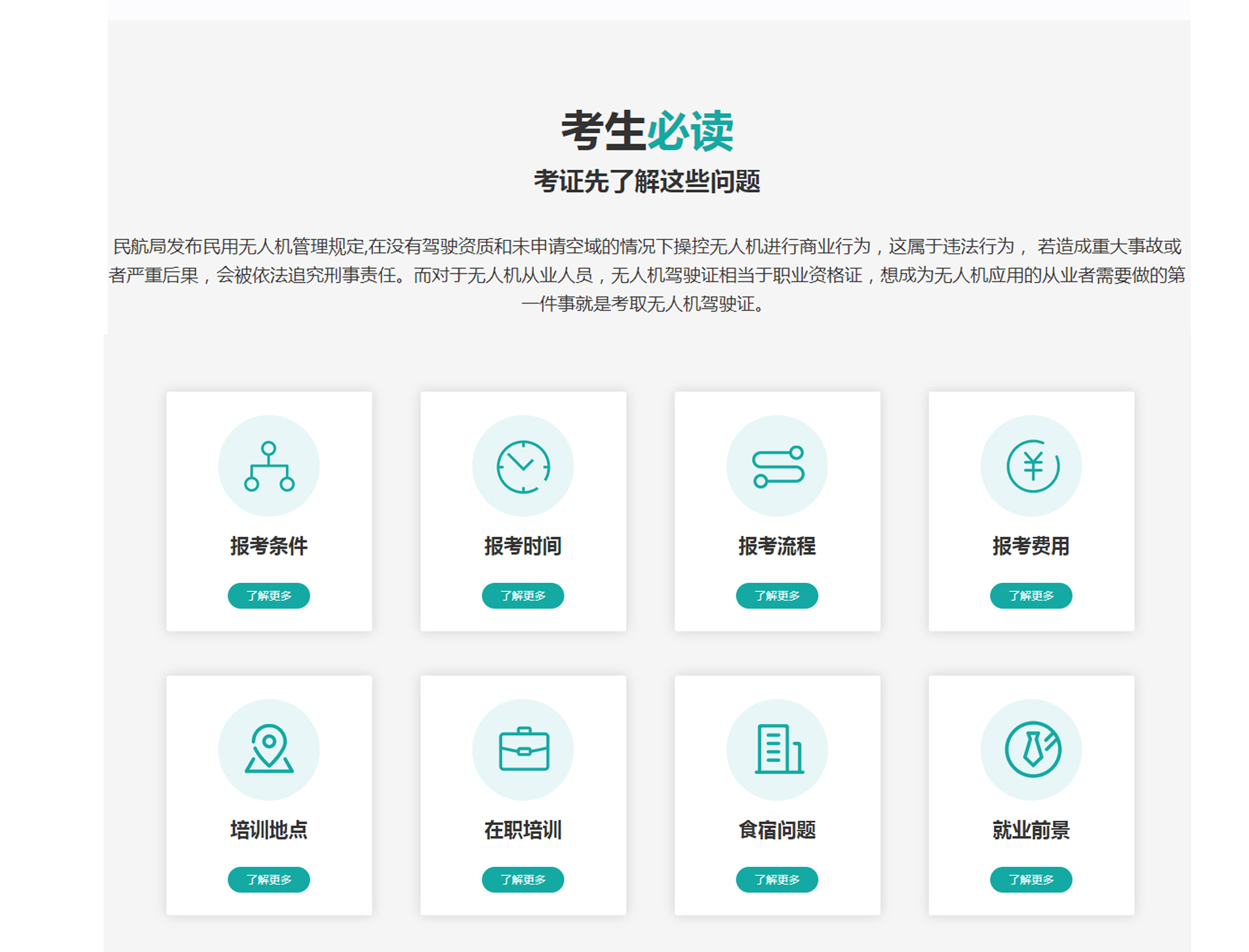Image resolution: width=1249 pixels, height=952 pixels.
Task: Click the 食宿问题 building icon
Action: tap(777, 749)
